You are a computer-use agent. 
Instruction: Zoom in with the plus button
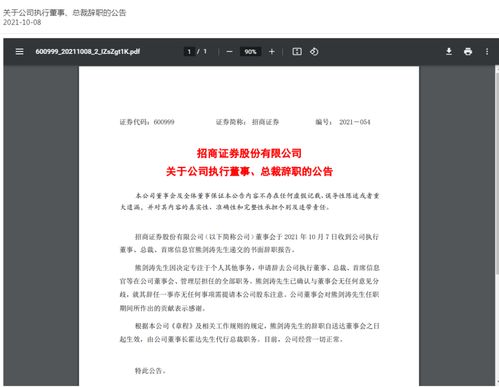(x=272, y=52)
